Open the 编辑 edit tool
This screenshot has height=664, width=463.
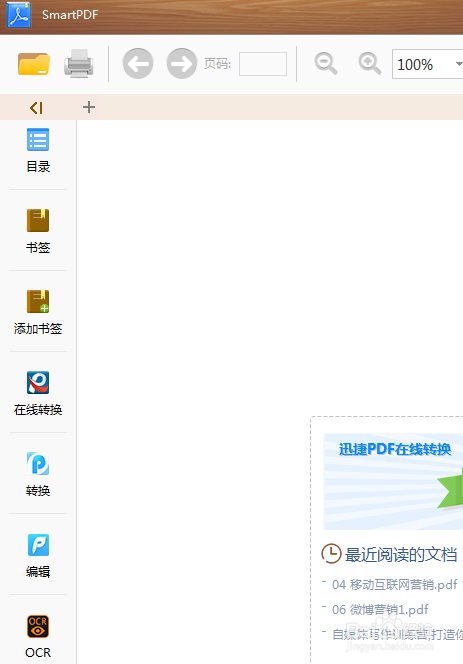pyautogui.click(x=38, y=556)
